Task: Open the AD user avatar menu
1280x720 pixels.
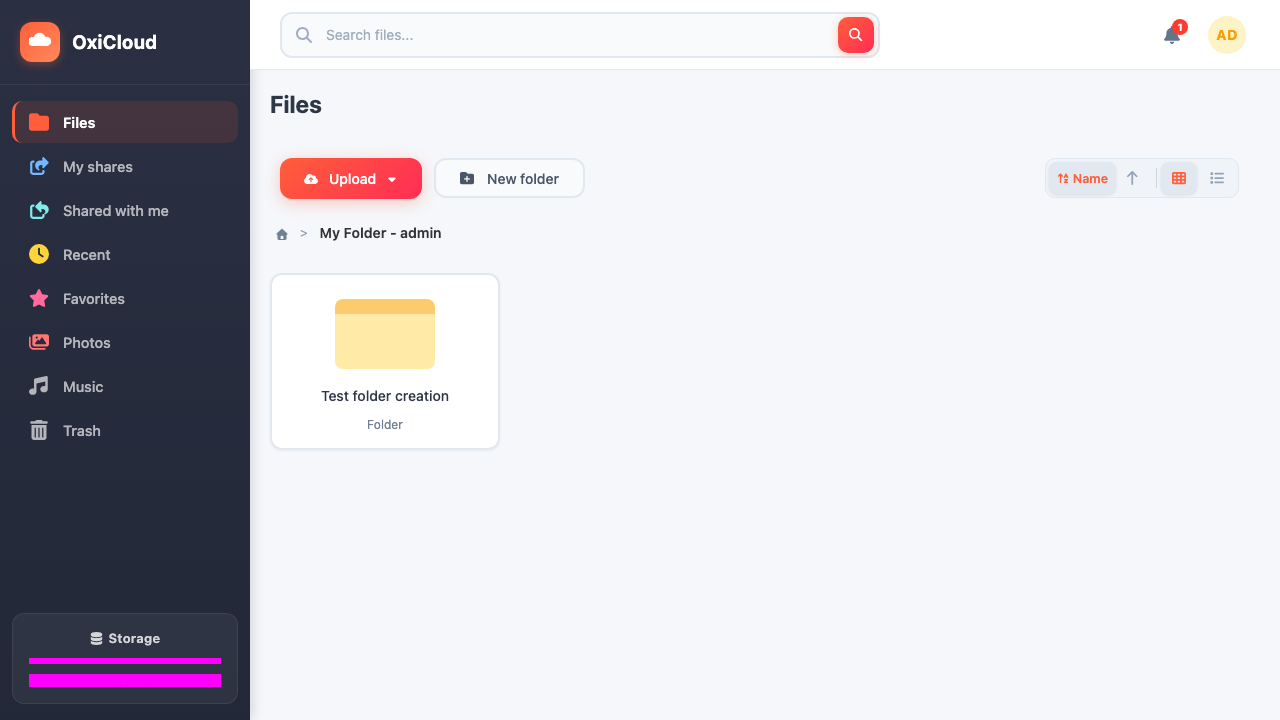Action: coord(1227,35)
